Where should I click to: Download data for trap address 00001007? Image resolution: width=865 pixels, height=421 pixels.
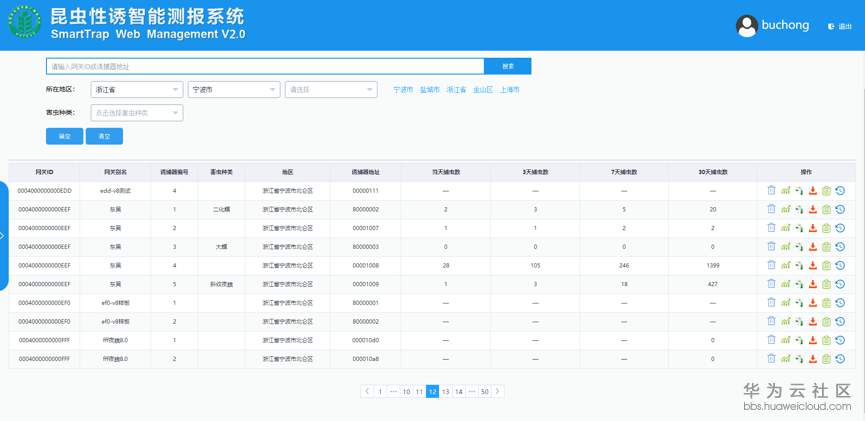(813, 228)
